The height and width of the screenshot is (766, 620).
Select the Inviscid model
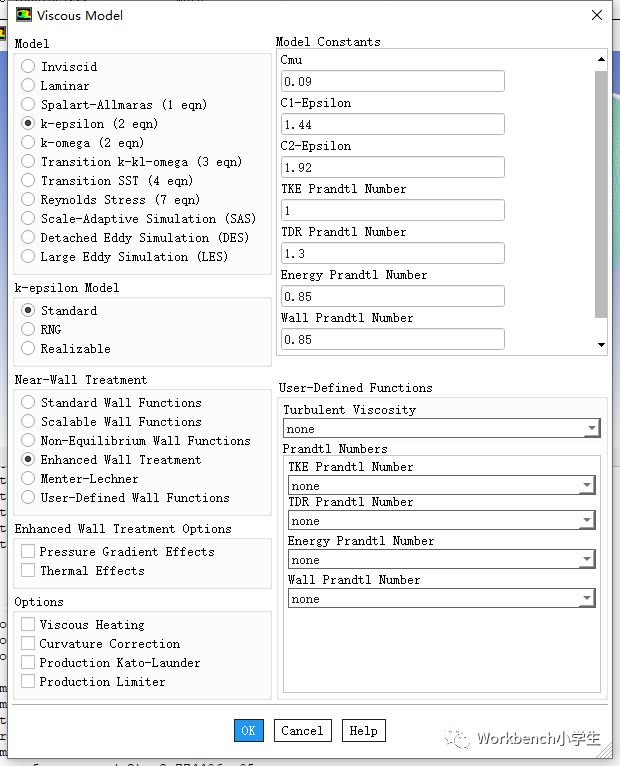pos(28,66)
